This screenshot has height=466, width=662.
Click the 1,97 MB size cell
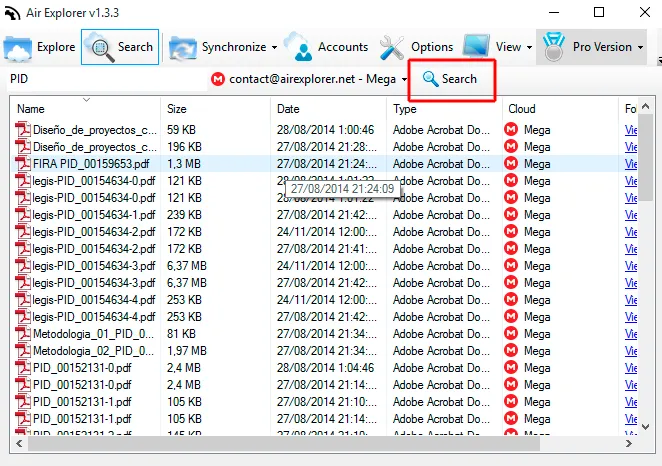187,351
